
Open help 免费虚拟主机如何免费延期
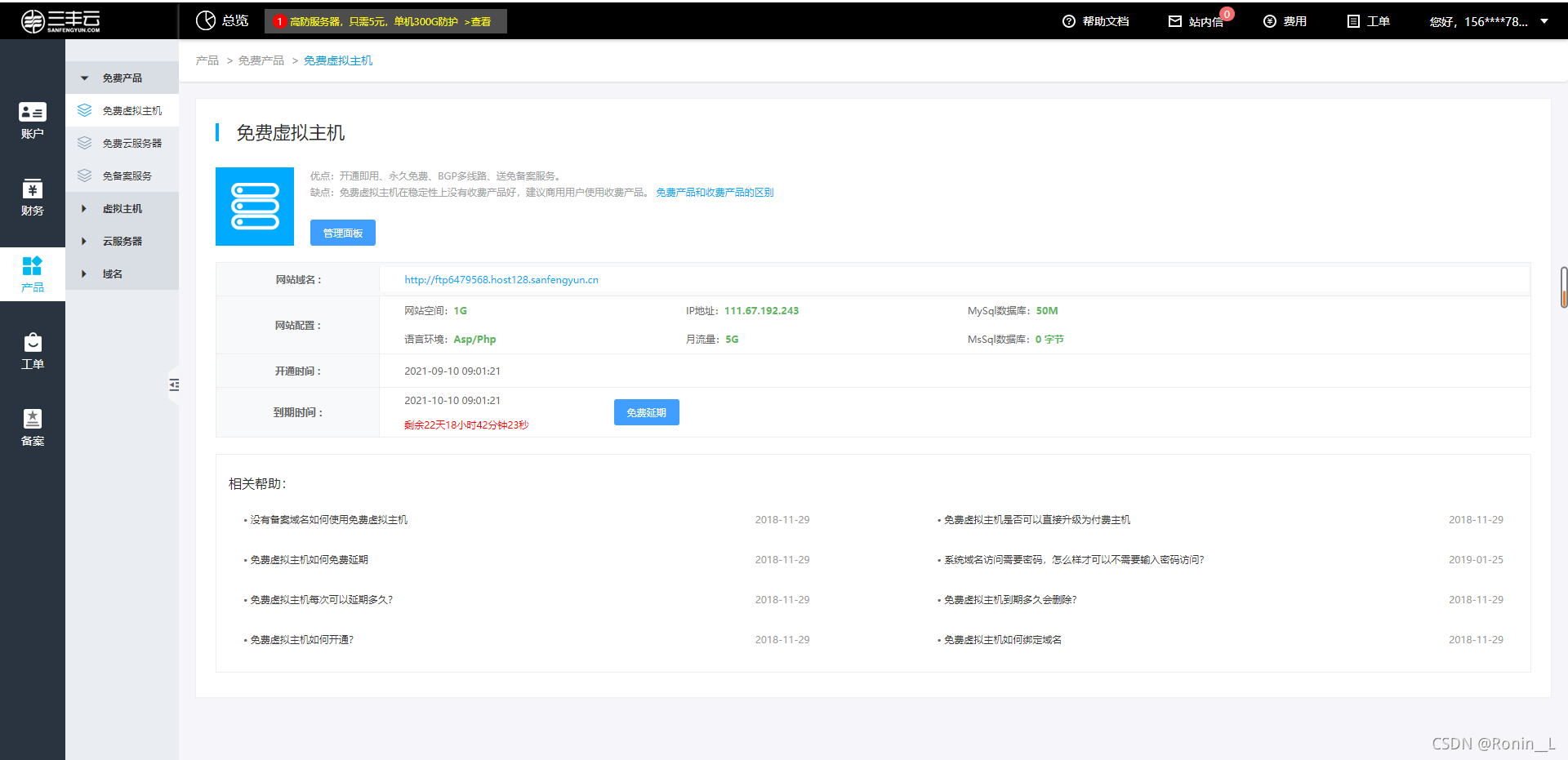point(309,559)
